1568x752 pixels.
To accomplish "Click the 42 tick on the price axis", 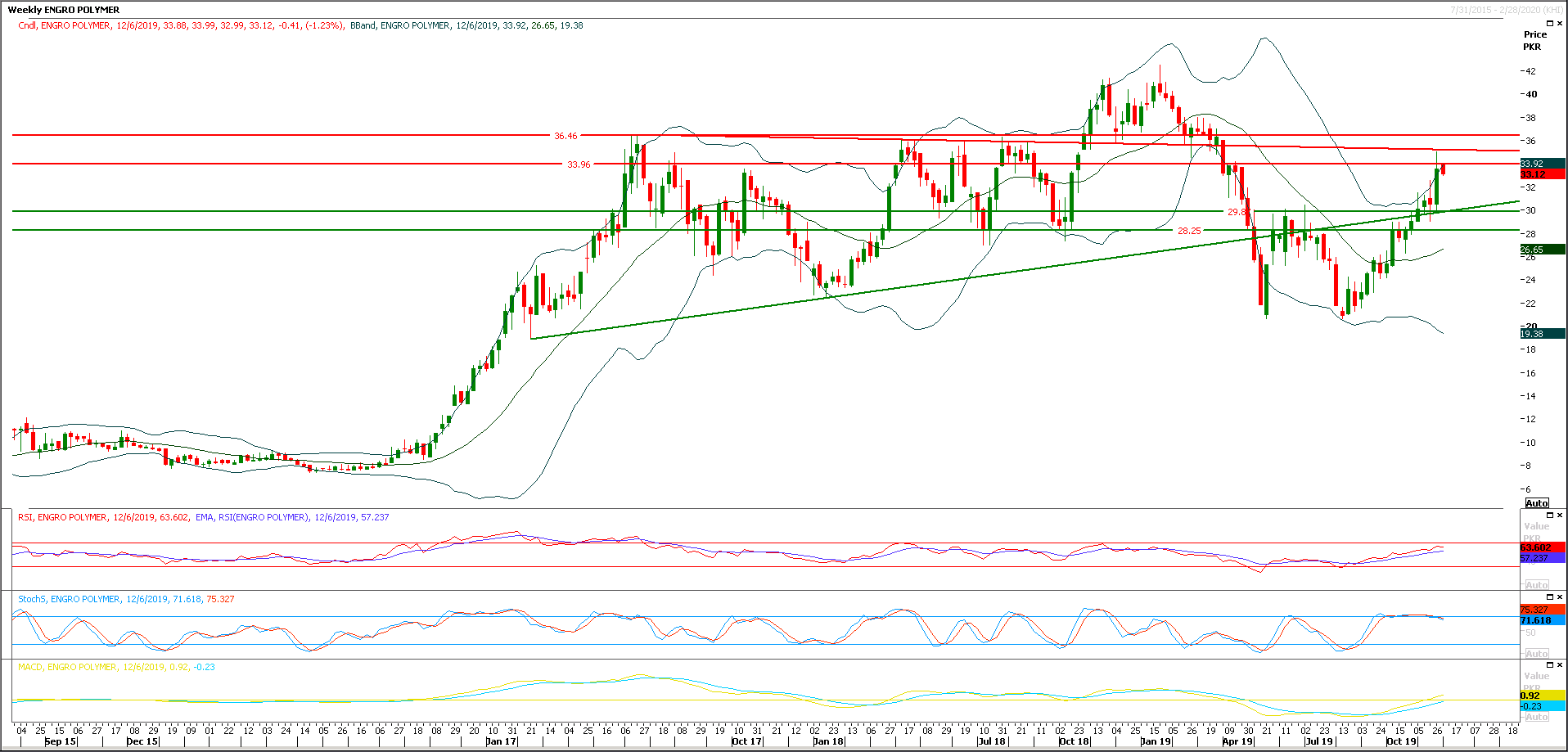I will click(1530, 71).
